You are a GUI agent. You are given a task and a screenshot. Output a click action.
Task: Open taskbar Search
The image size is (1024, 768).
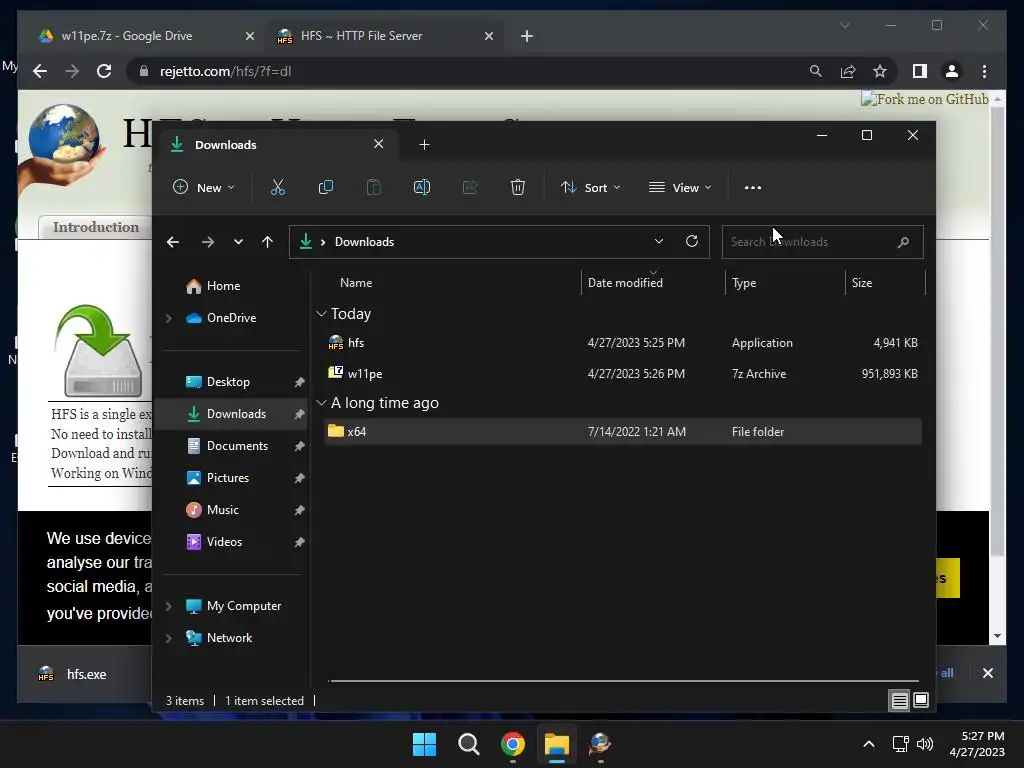click(x=469, y=744)
